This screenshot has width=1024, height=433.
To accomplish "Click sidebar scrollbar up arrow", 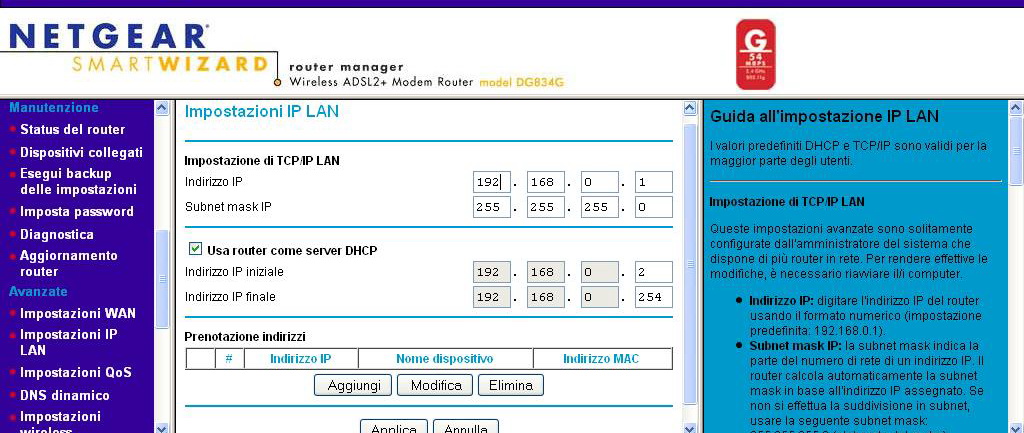I will pos(162,108).
